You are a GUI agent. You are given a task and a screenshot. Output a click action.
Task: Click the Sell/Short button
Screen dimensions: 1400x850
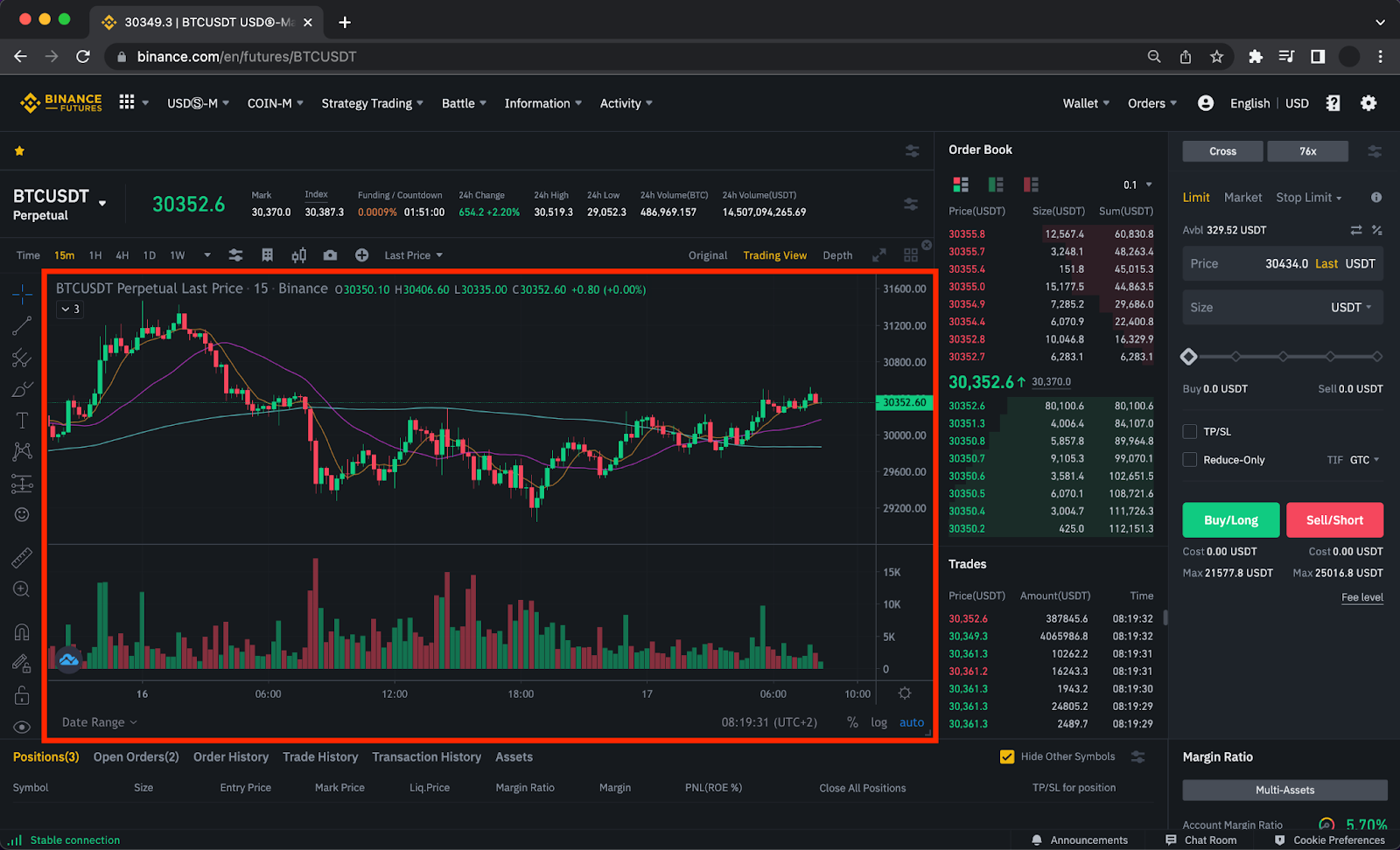pyautogui.click(x=1334, y=519)
